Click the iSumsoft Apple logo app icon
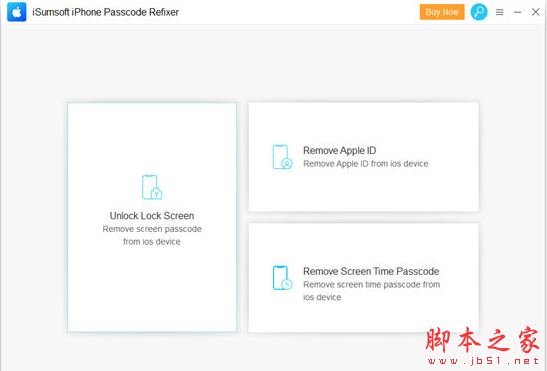 [17, 12]
